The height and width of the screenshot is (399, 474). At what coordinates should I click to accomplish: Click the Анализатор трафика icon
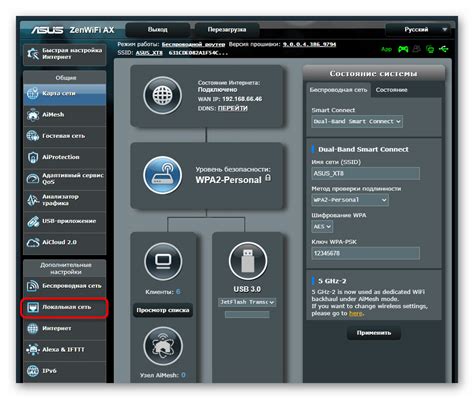[x=33, y=200]
